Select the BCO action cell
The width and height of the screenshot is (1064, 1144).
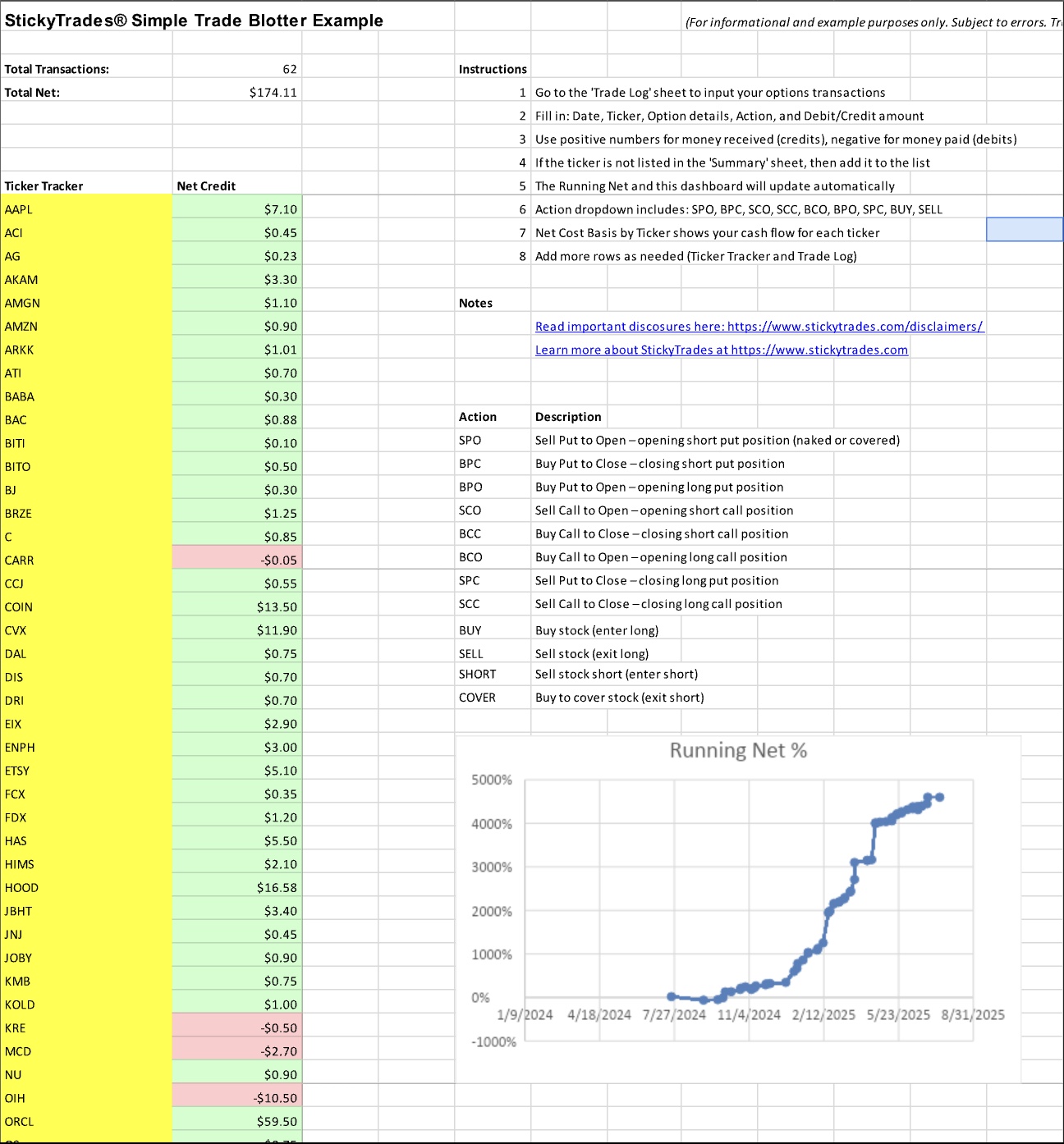tap(493, 557)
